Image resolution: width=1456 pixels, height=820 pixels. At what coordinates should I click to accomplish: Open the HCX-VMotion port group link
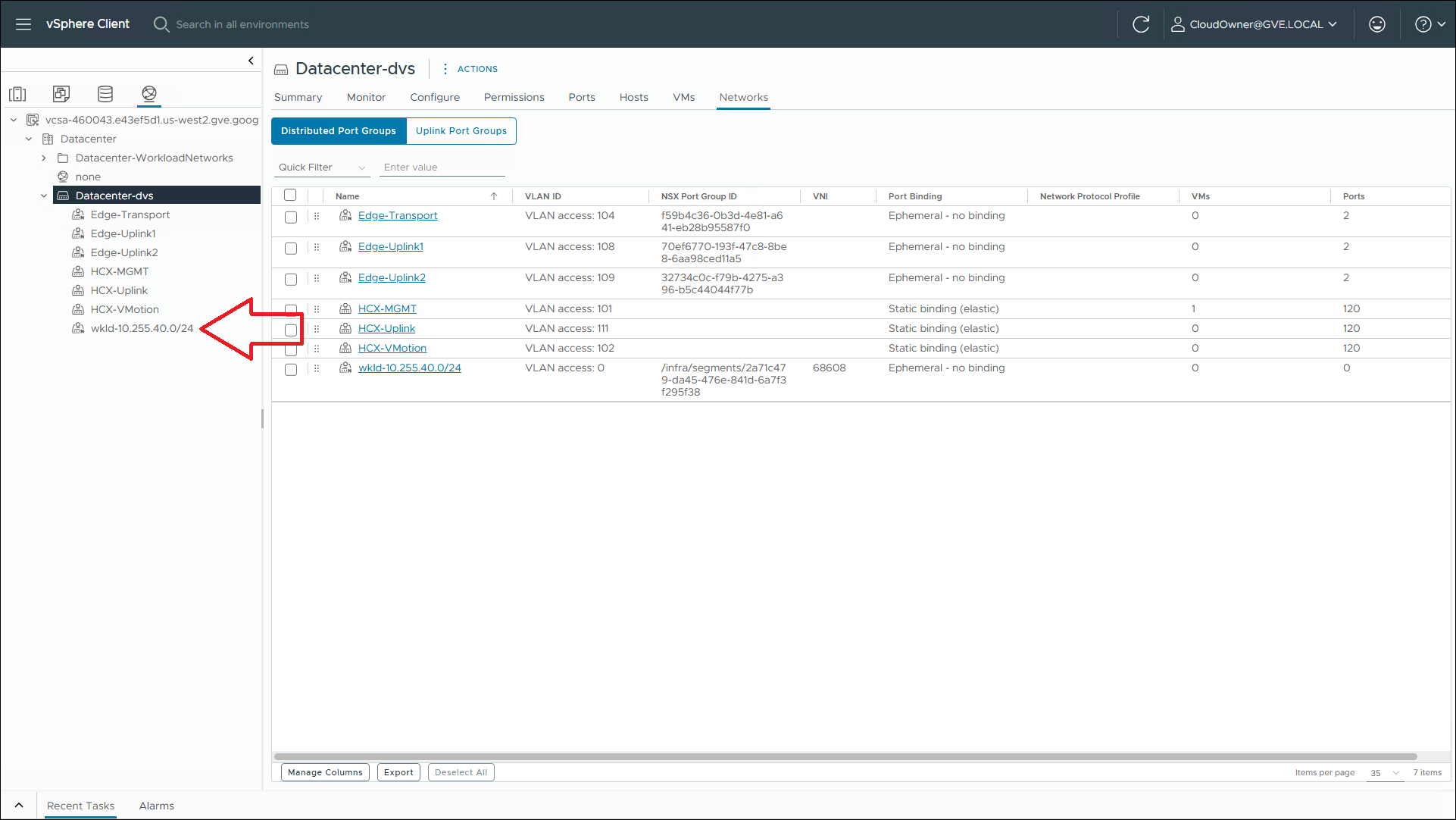[392, 348]
